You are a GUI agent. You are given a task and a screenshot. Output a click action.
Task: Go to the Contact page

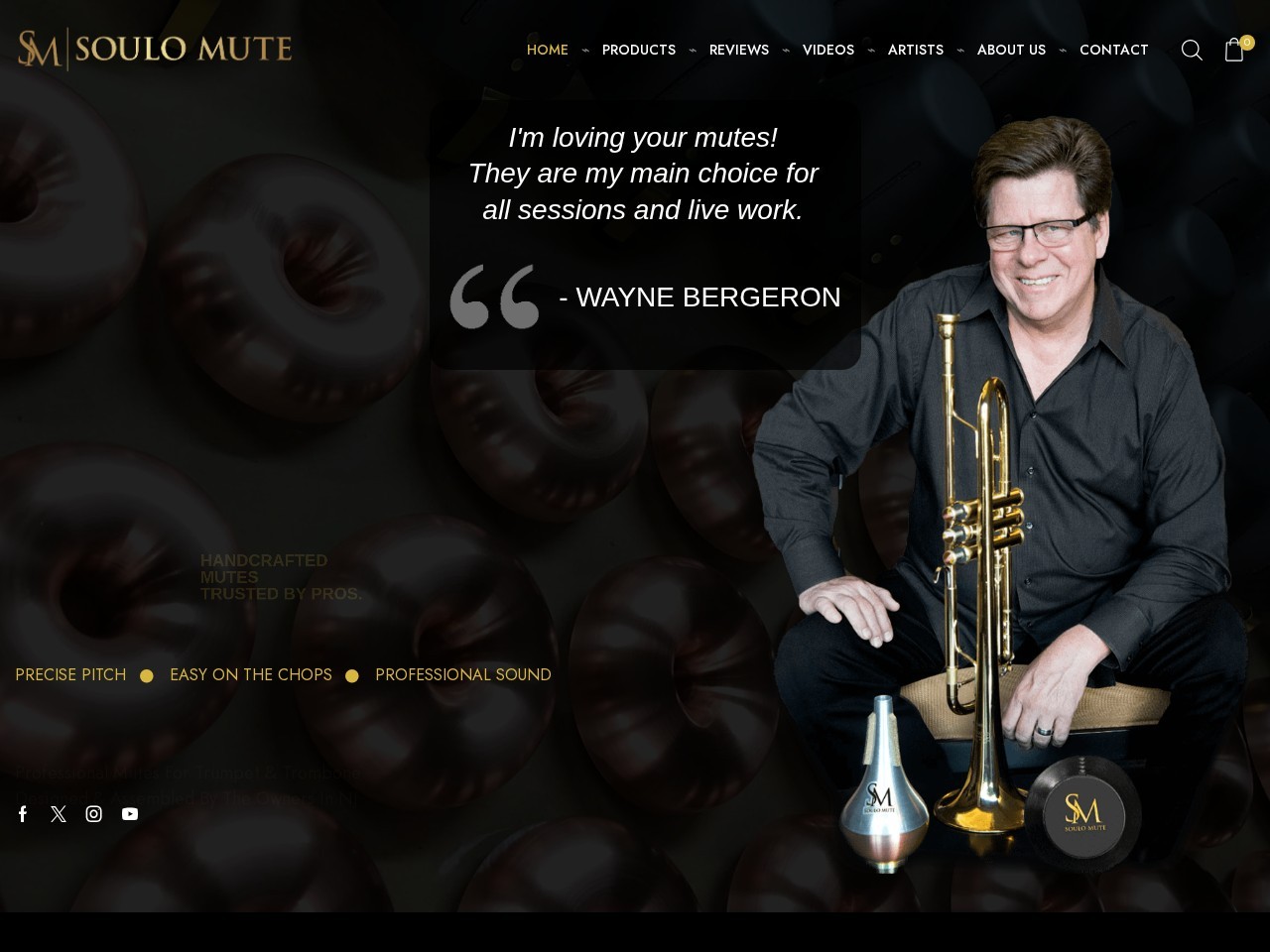pyautogui.click(x=1114, y=50)
